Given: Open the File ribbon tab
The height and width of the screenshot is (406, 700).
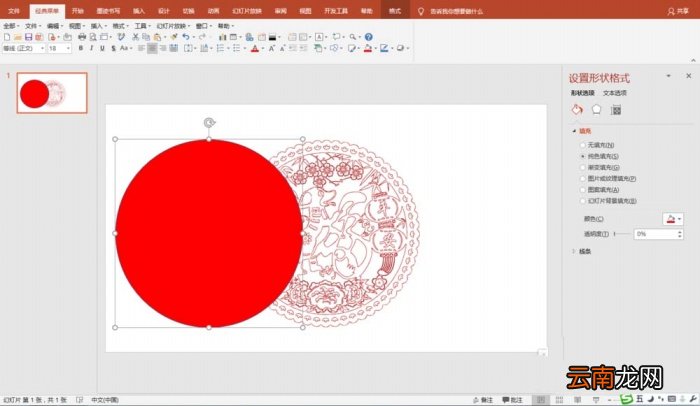Looking at the screenshot, I should pos(14,11).
